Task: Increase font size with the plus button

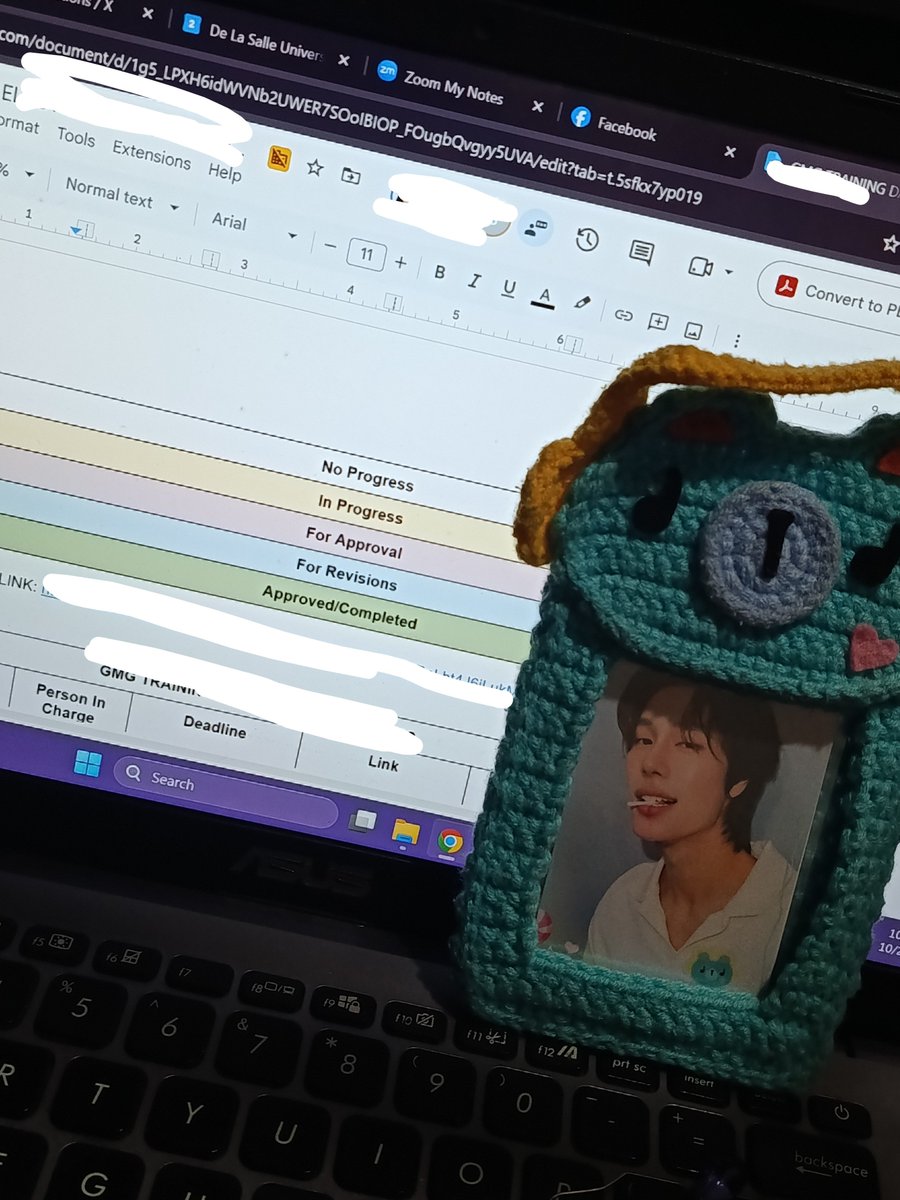Action: (401, 262)
